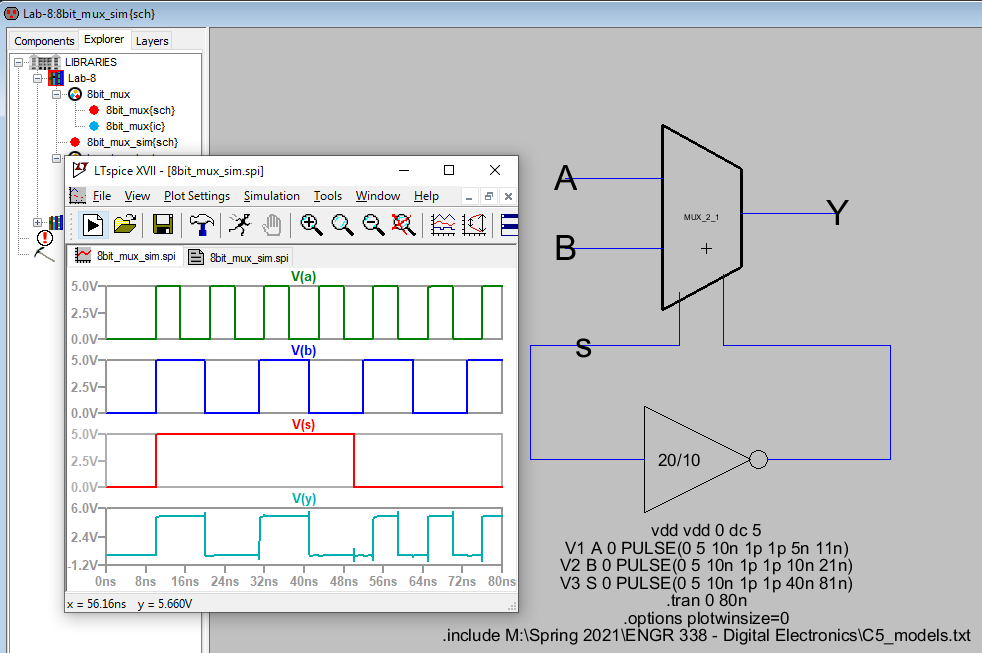Click the Y output label on the schematic
The image size is (982, 653).
click(x=837, y=212)
